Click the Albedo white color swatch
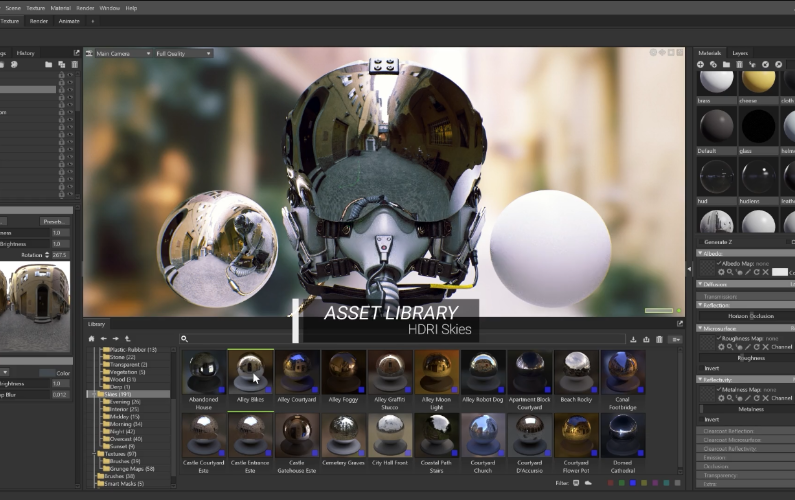The width and height of the screenshot is (795, 500). click(780, 272)
